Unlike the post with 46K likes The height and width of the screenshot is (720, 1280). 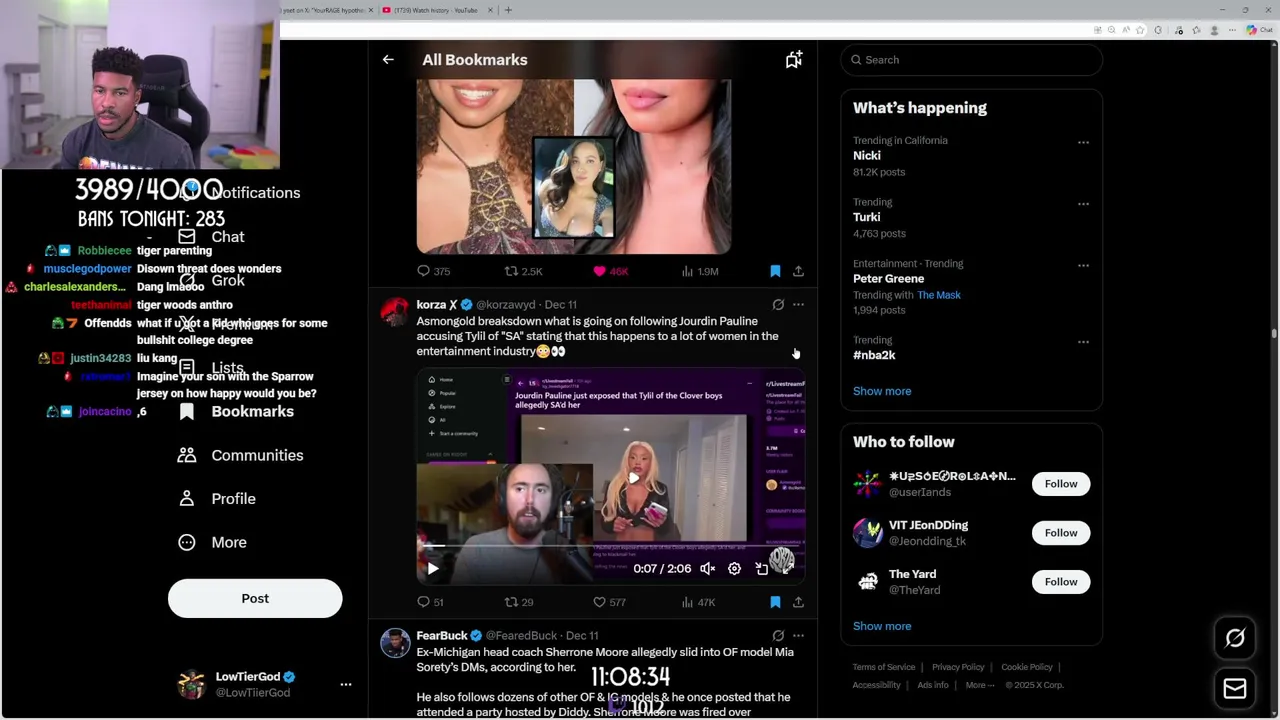point(610,271)
